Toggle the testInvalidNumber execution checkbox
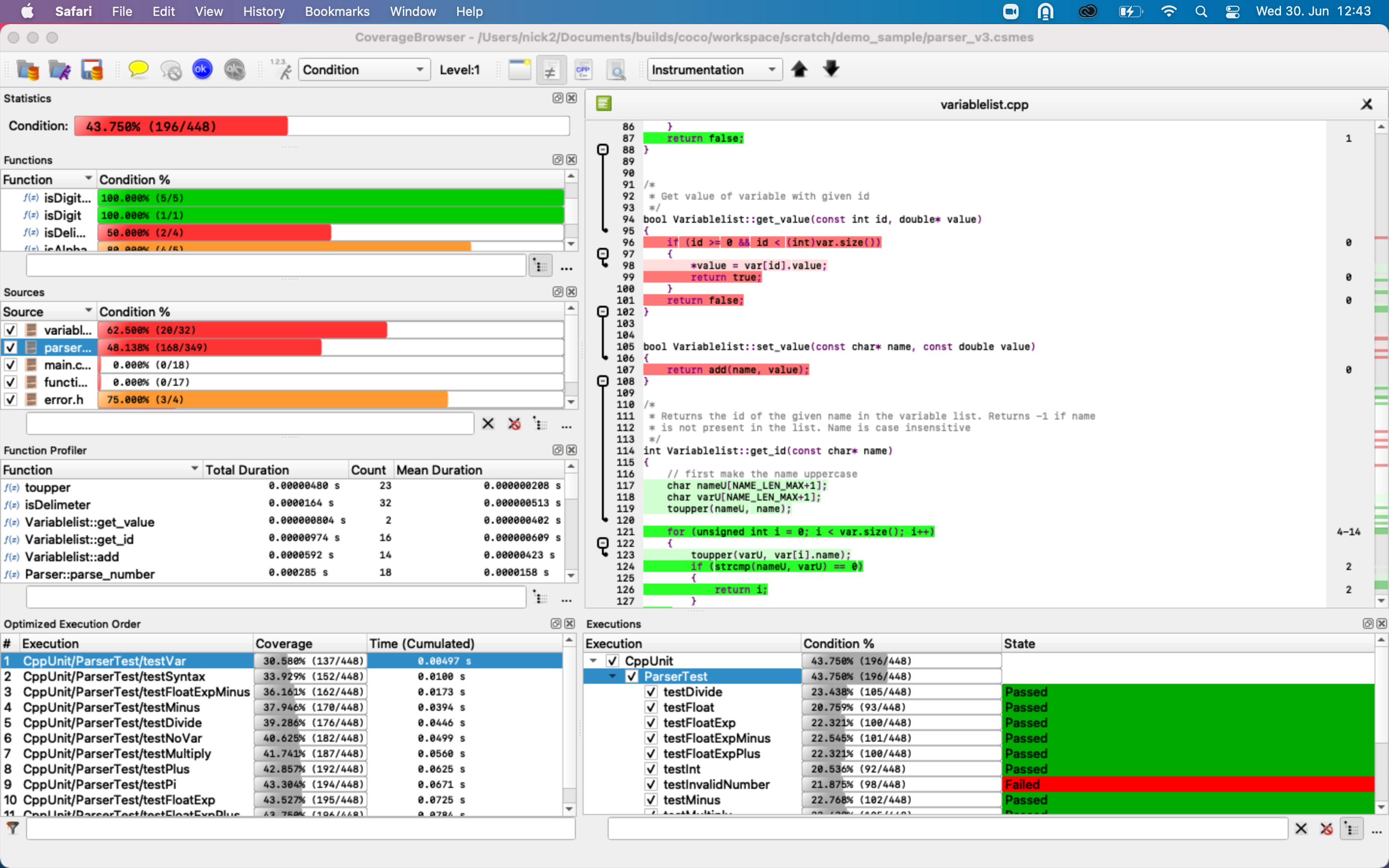 (651, 784)
